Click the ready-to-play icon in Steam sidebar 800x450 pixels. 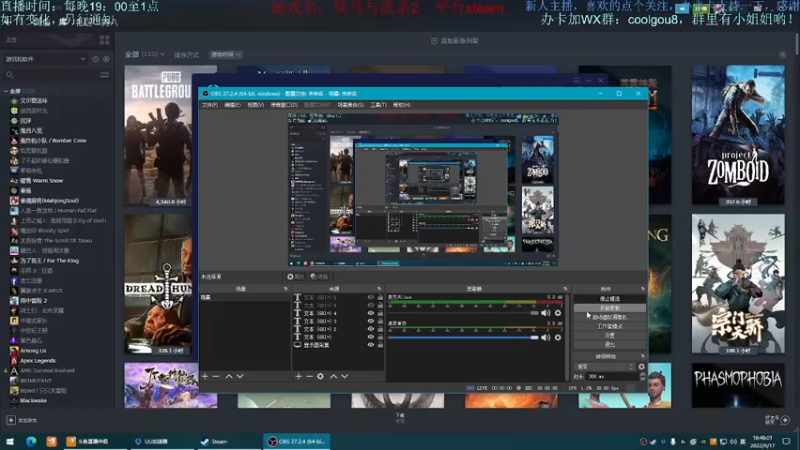[x=106, y=59]
